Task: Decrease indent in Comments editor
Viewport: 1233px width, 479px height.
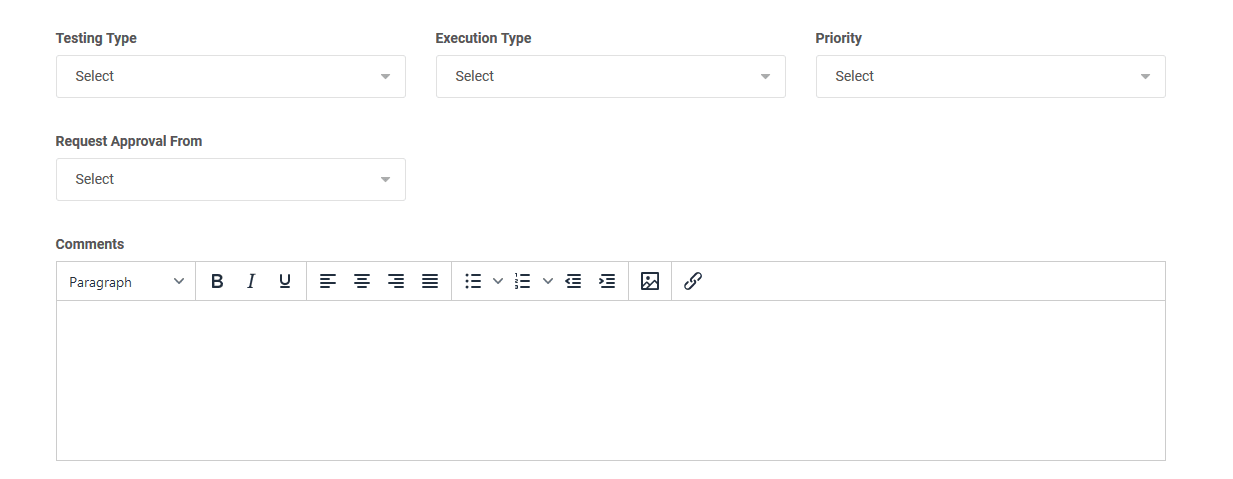Action: point(573,282)
